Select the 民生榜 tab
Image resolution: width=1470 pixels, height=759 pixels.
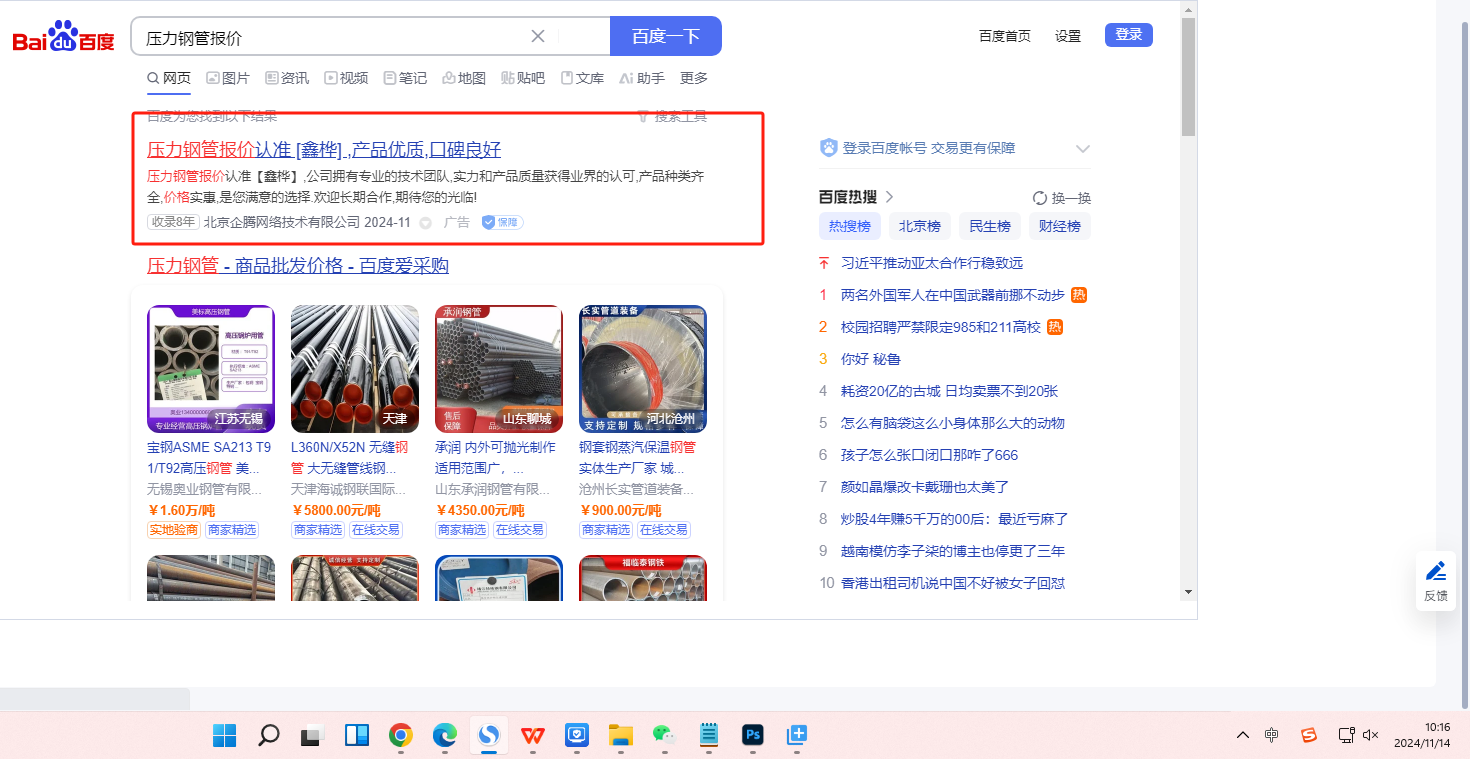point(990,226)
